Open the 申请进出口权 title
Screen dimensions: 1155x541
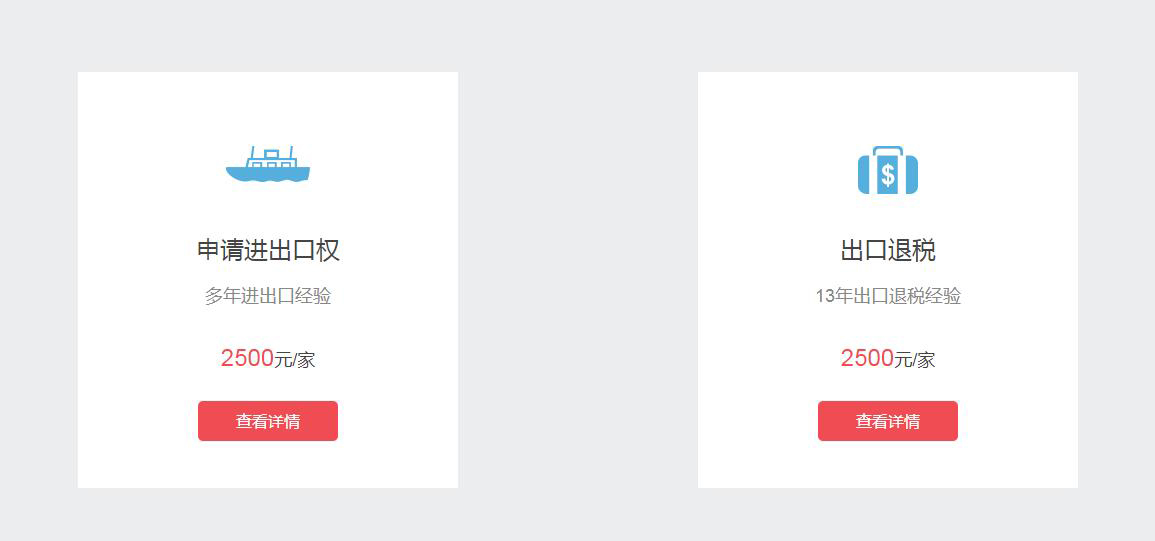click(268, 250)
